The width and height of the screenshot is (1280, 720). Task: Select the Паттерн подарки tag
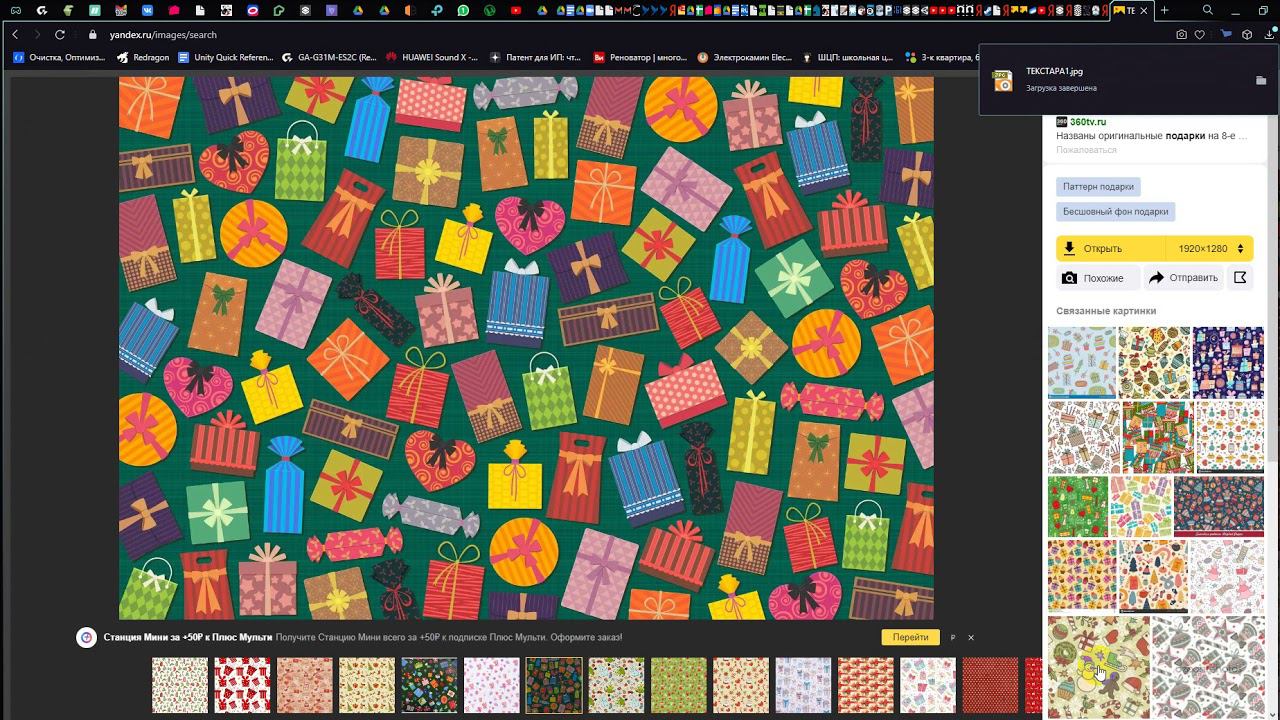pyautogui.click(x=1098, y=187)
